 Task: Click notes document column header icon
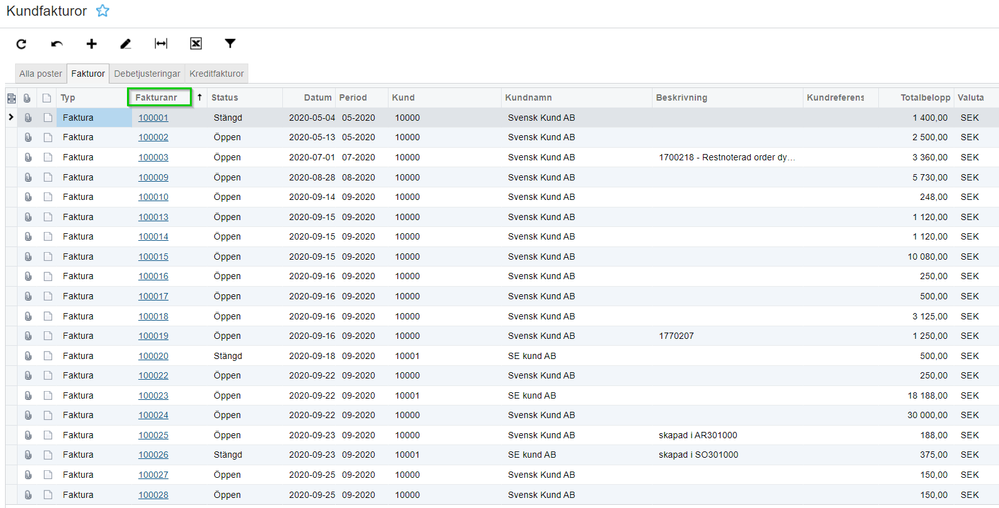point(47,98)
